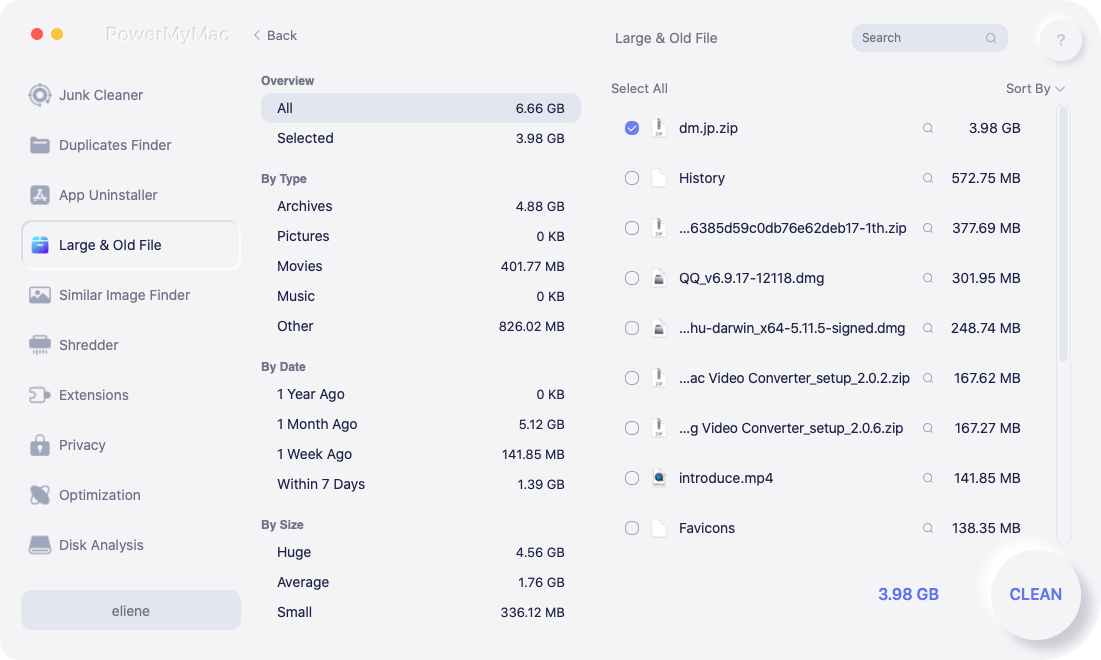Click the introduce.mp4 file type icon
The width and height of the screenshot is (1101, 660).
[x=659, y=478]
